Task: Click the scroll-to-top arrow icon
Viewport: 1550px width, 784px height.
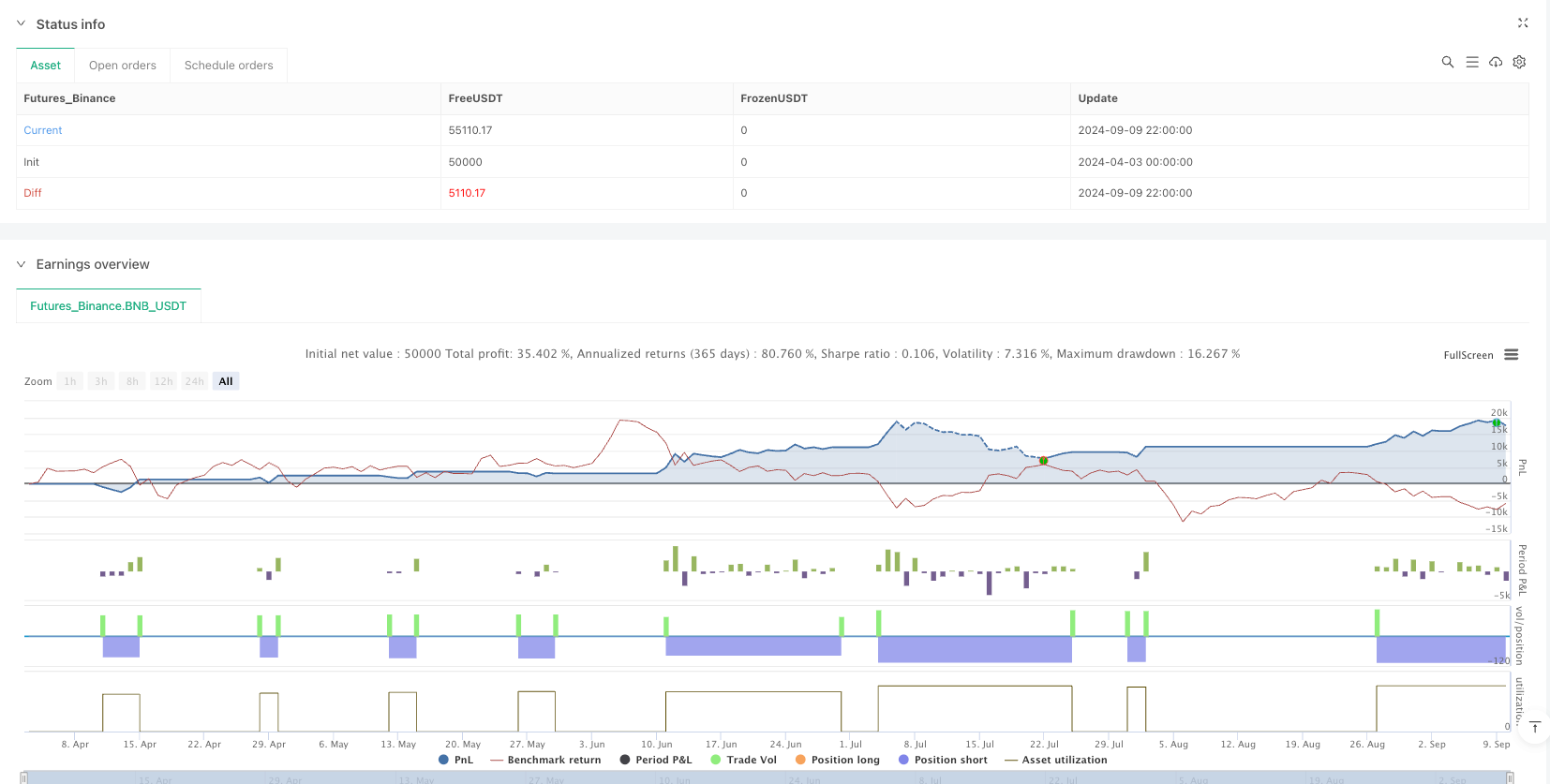Action: tap(1534, 728)
